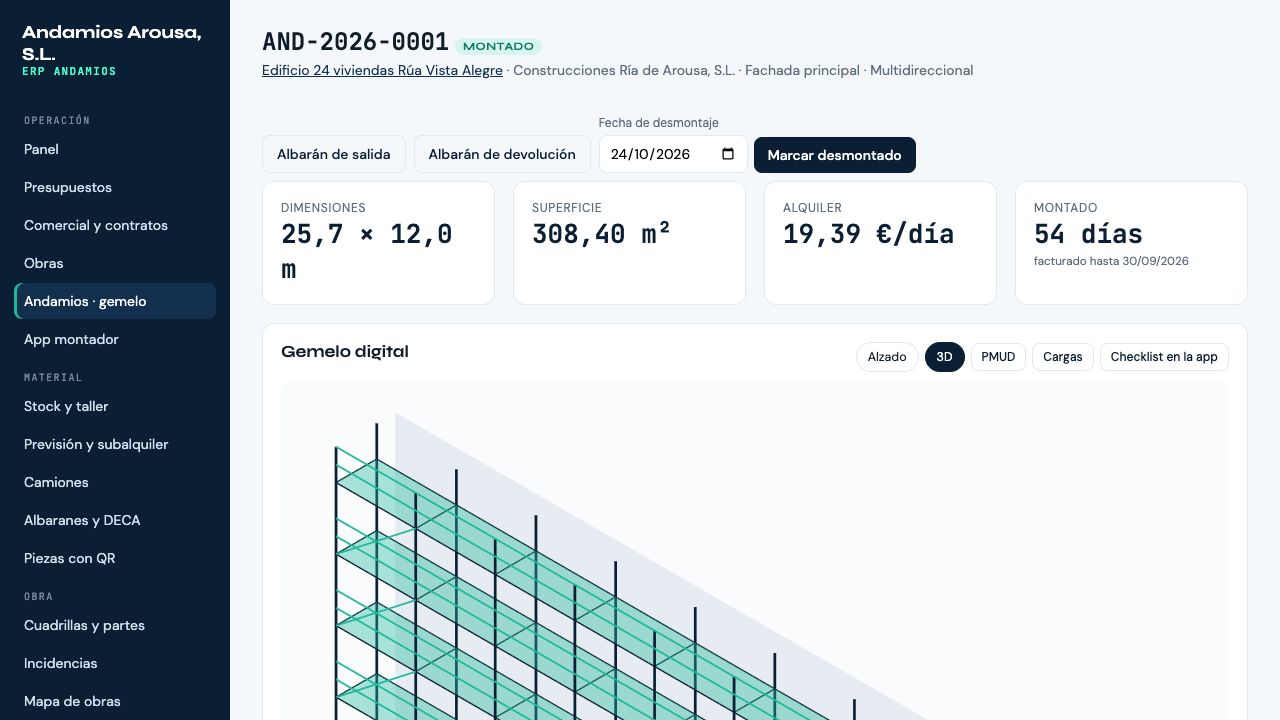Navigate to Camiones

[x=115, y=482]
